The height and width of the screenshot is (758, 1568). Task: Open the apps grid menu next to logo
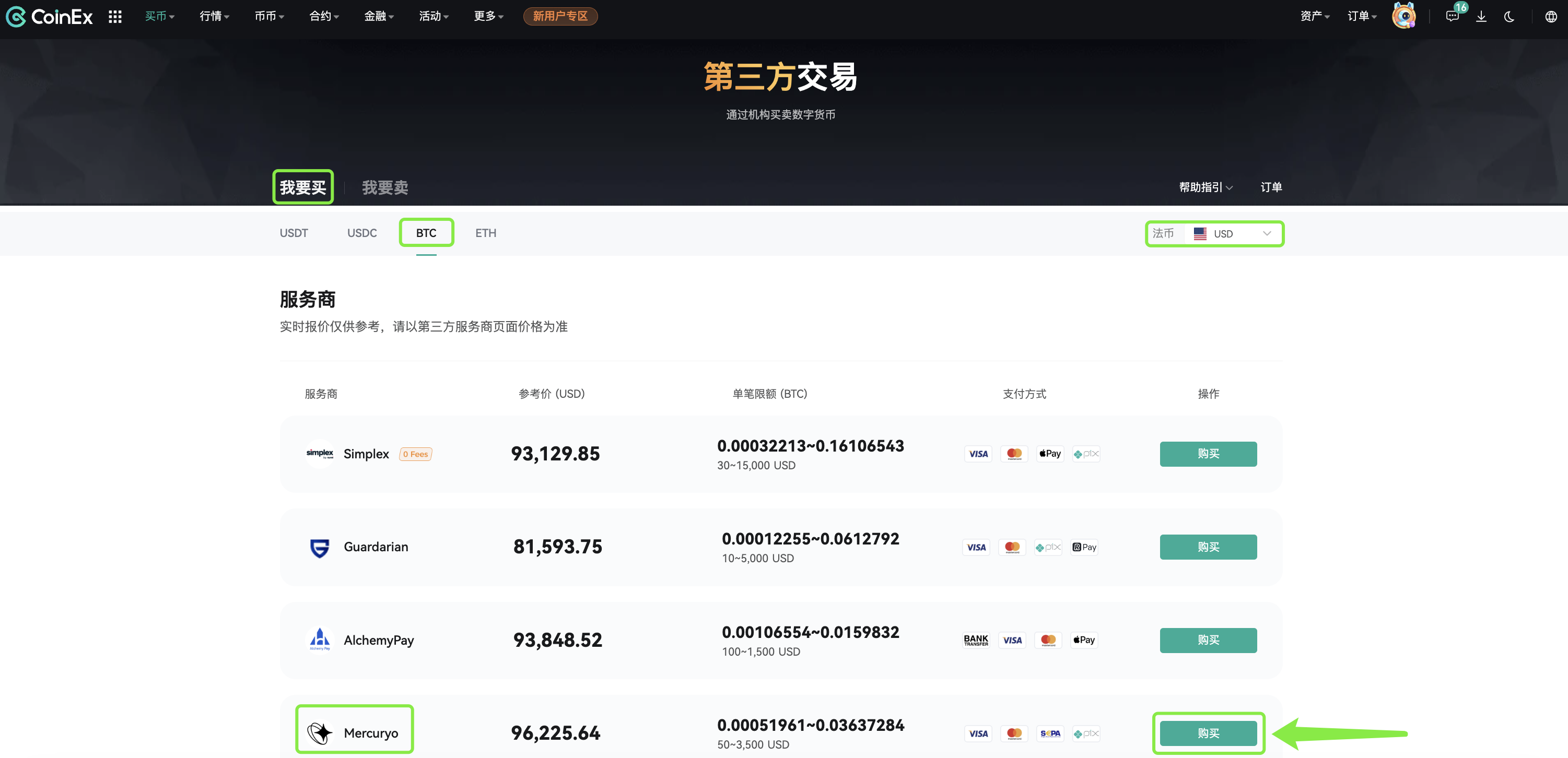point(114,16)
